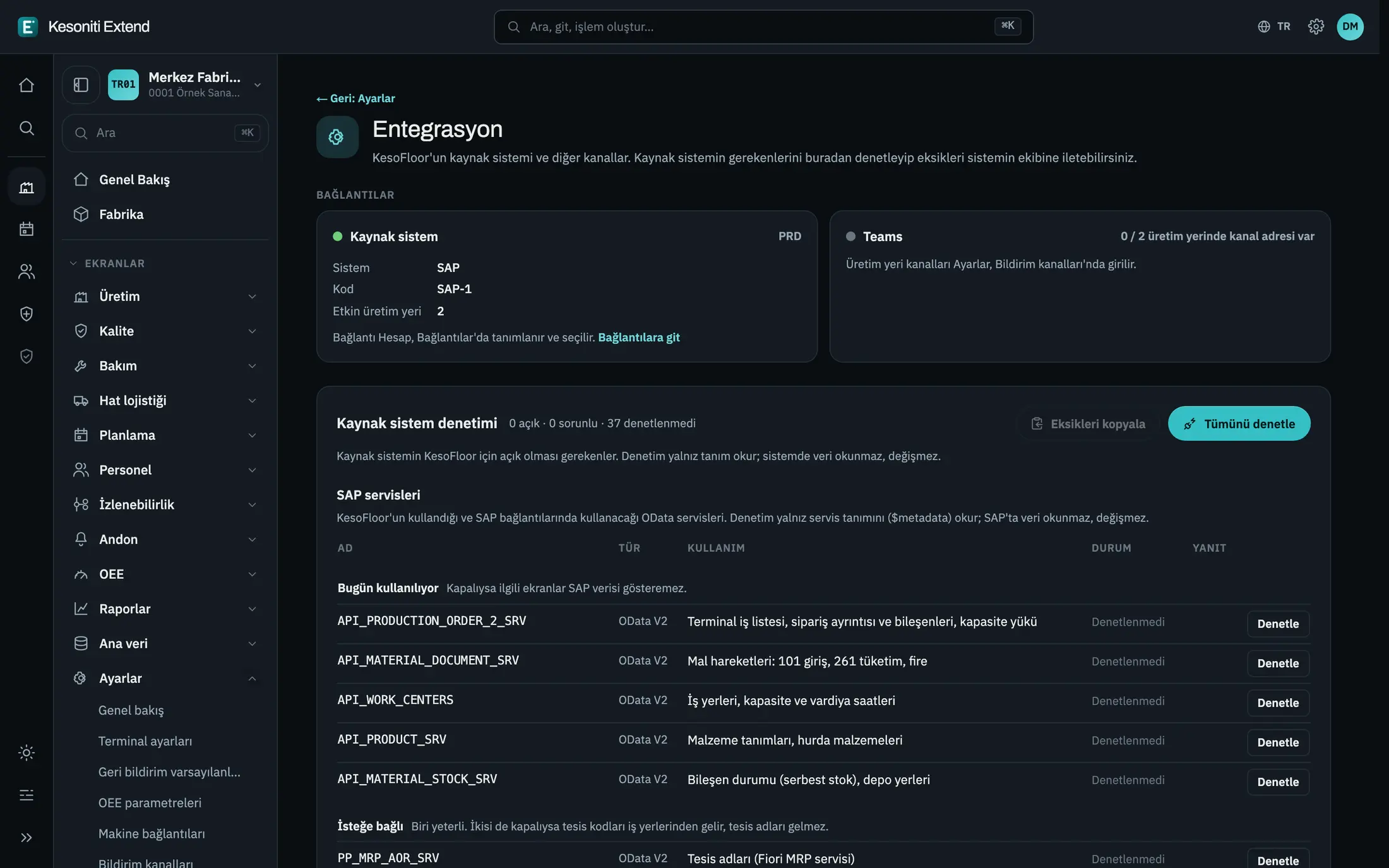Expand the Üretim menu section
This screenshot has width=1389, height=868.
(x=165, y=296)
